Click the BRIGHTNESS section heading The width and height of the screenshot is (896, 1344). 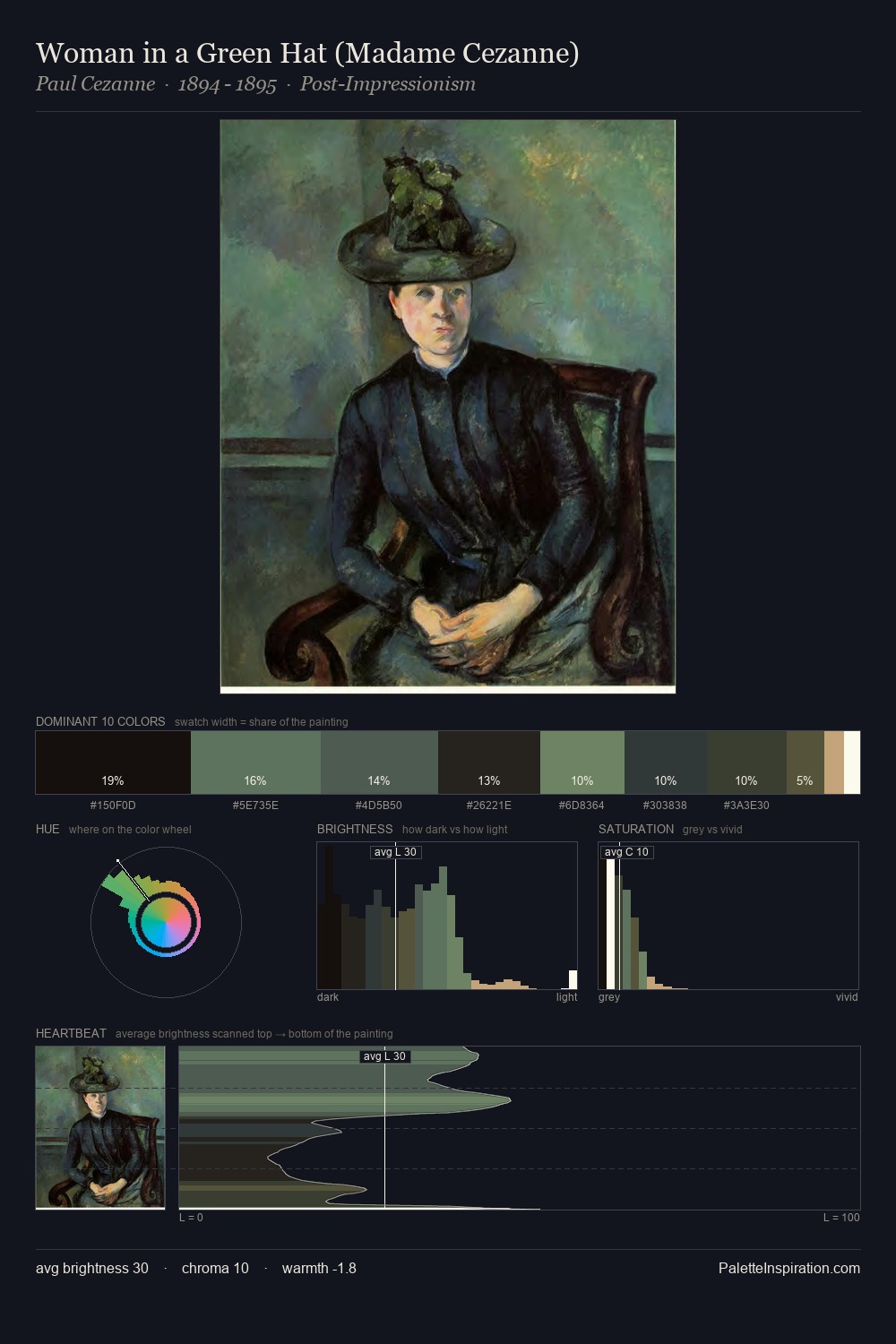(355, 829)
